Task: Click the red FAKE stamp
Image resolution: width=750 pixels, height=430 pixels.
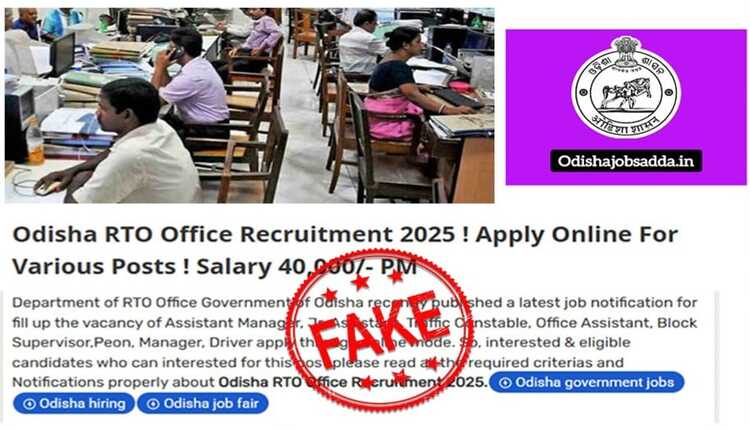Action: pos(380,329)
